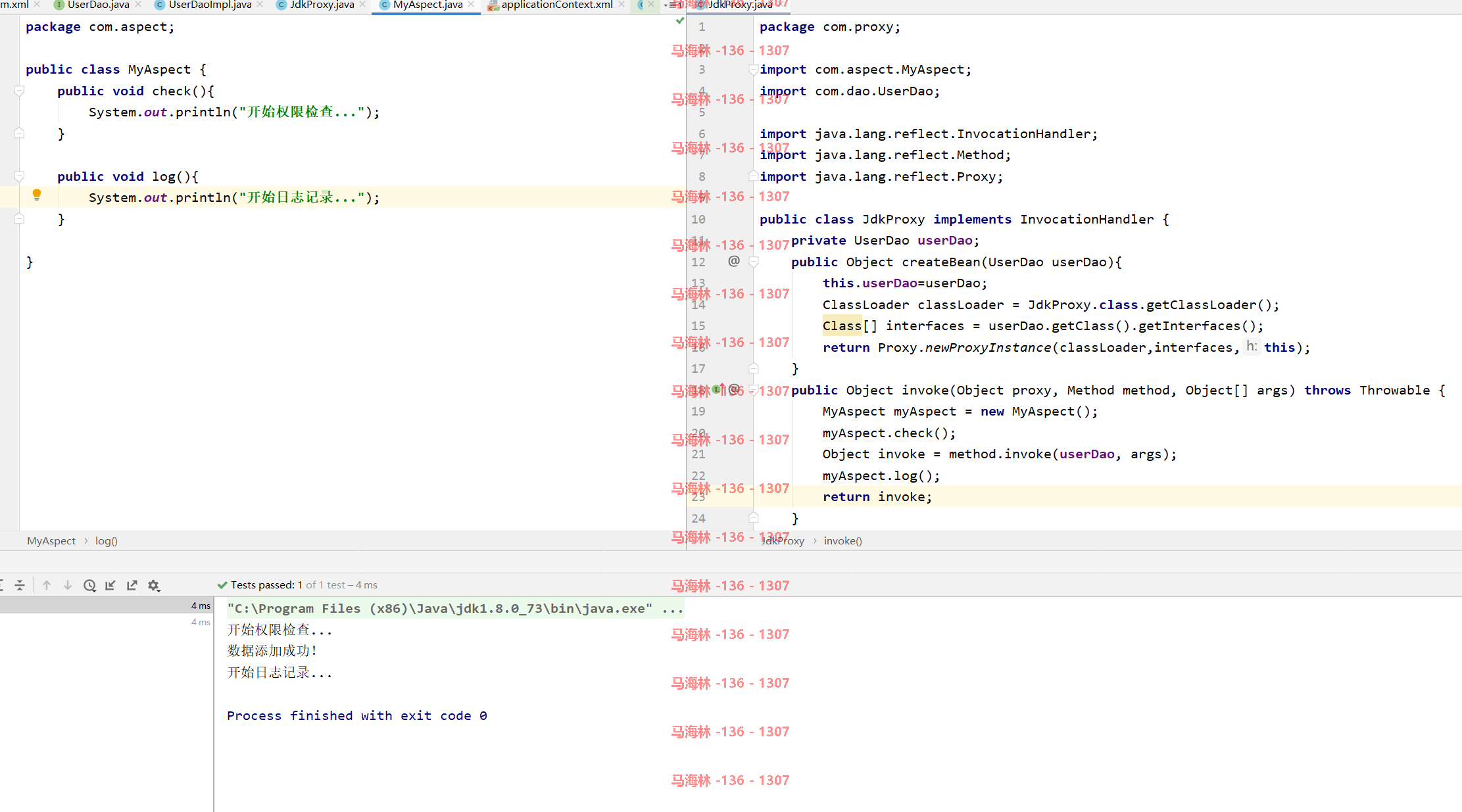The width and height of the screenshot is (1462, 812).
Task: Click 'Process finished with exit code 0' text
Action: tap(357, 715)
